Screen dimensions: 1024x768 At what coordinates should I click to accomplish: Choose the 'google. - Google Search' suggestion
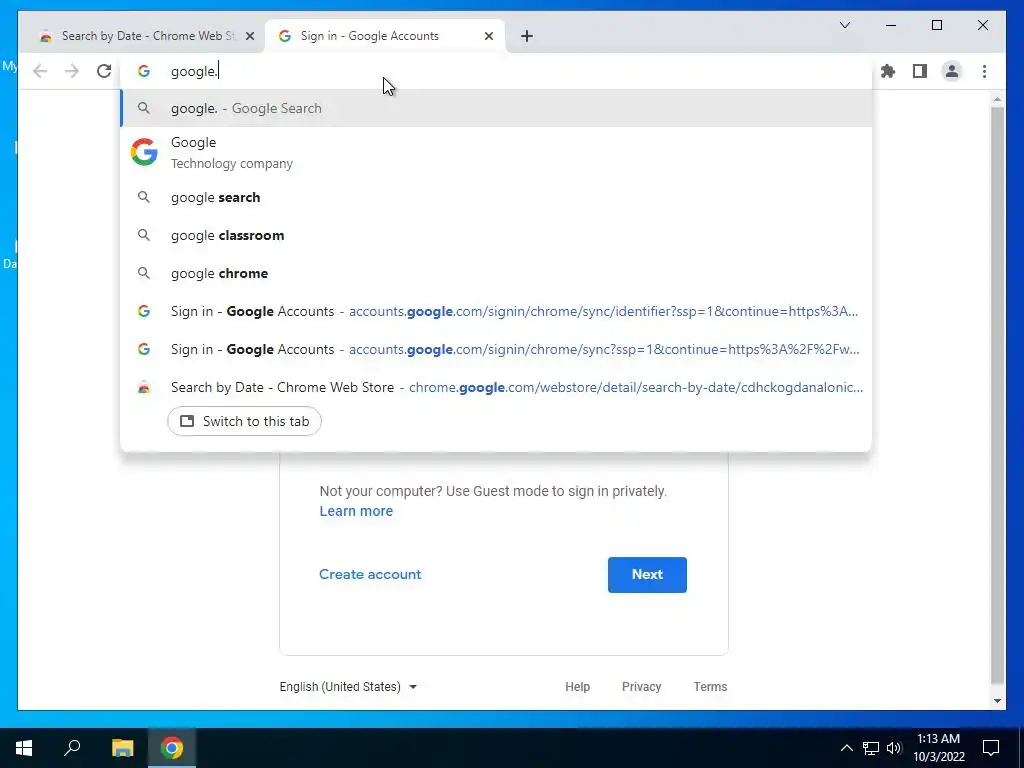pyautogui.click(x=496, y=108)
